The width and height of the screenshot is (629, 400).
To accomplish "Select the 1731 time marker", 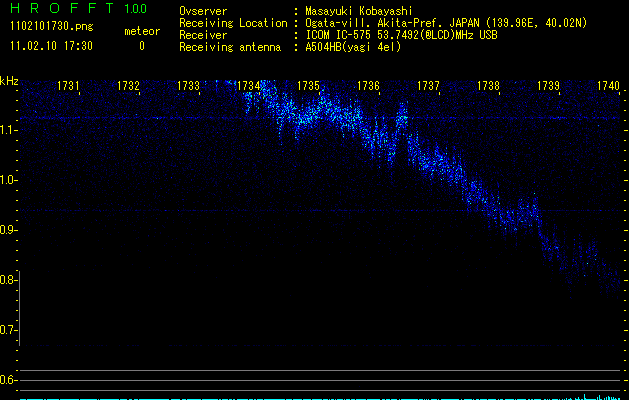I will click(69, 86).
